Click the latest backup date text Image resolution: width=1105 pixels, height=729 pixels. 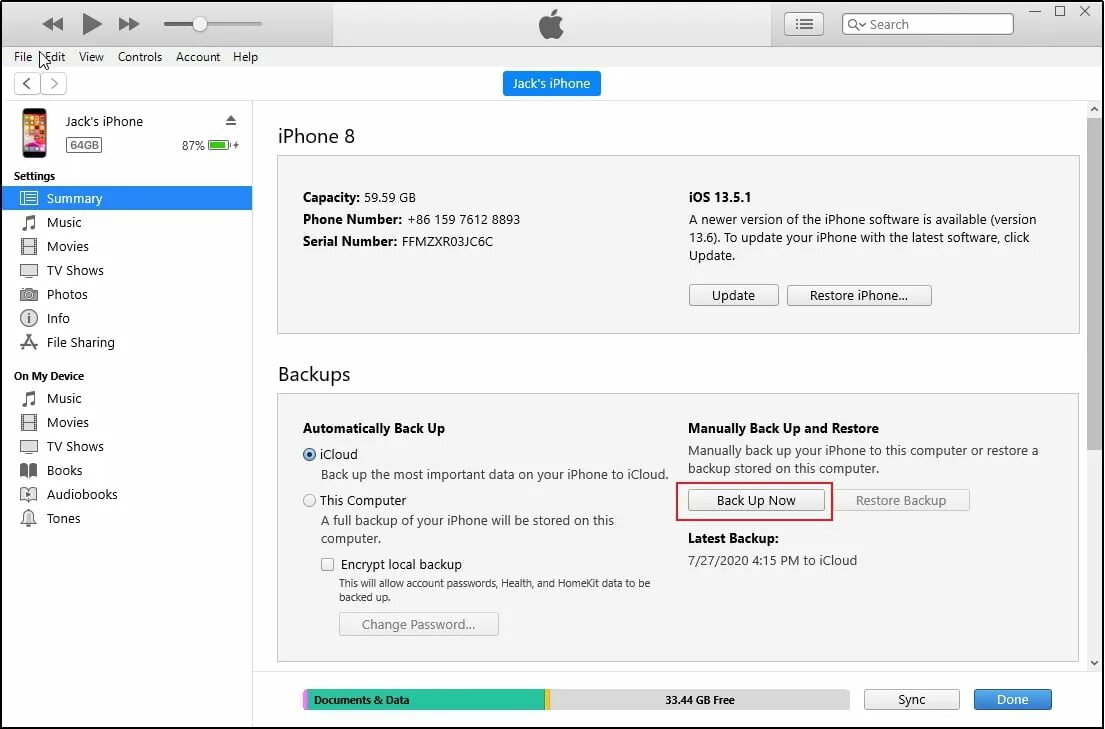tap(772, 561)
